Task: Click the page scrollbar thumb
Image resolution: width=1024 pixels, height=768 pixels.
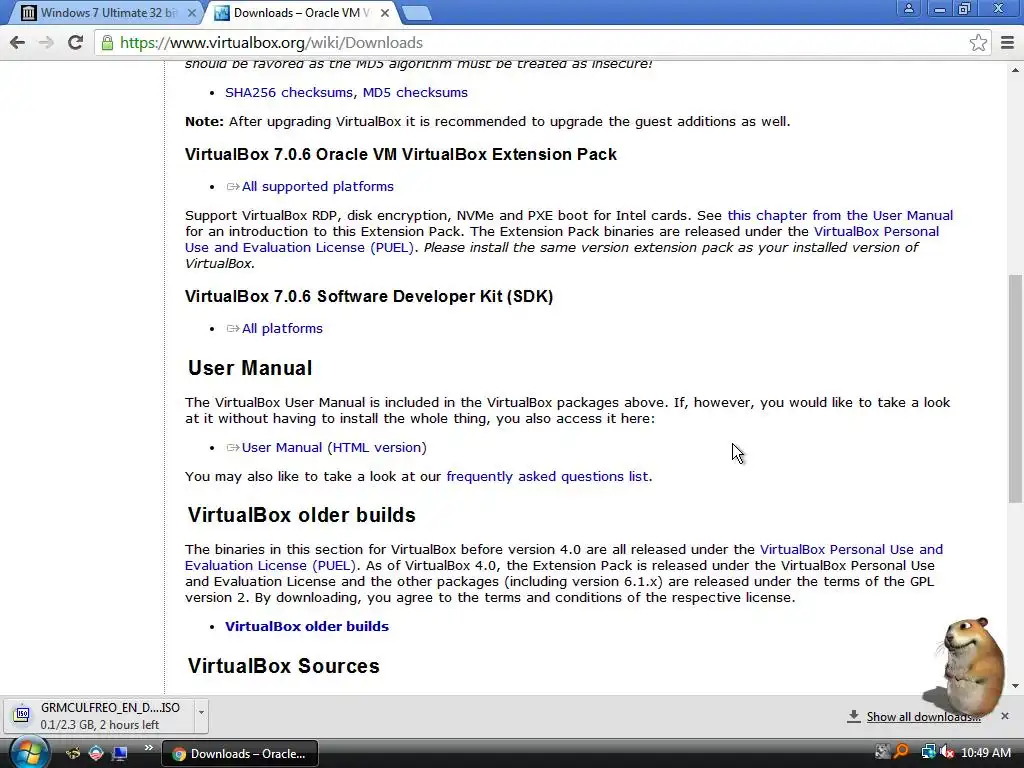Action: pos(1015,389)
